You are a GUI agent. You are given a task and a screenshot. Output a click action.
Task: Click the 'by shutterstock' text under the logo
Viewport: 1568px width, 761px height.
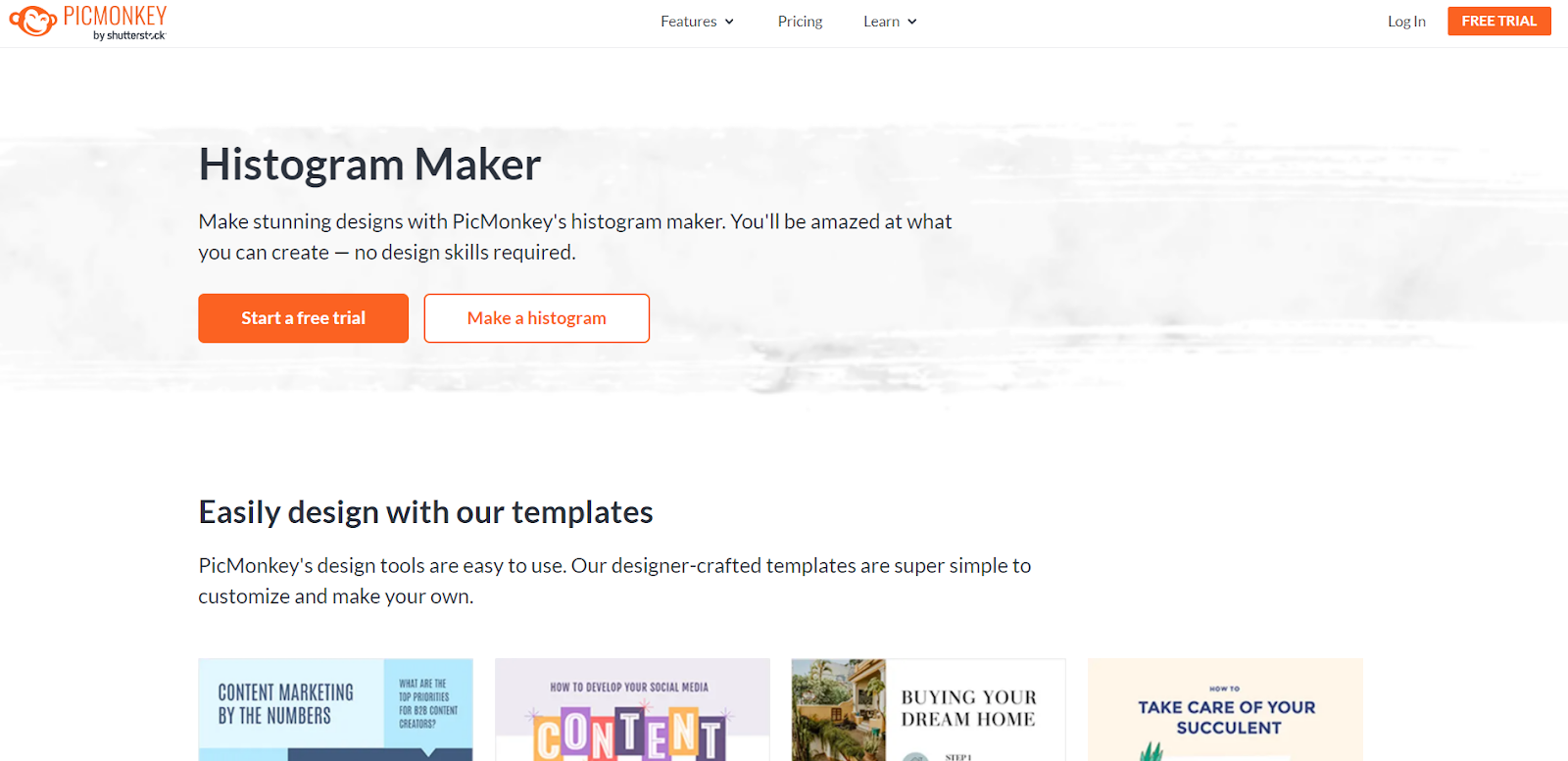click(x=129, y=35)
